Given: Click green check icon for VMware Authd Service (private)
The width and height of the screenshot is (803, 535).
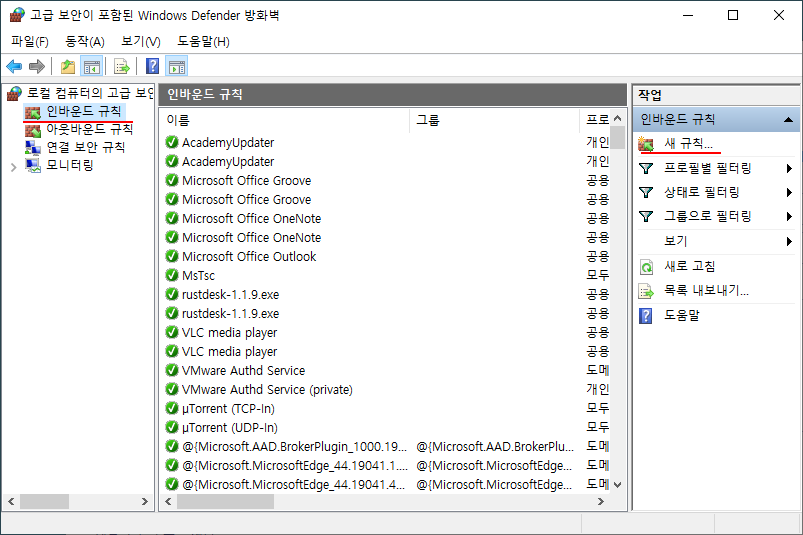Looking at the screenshot, I should pyautogui.click(x=172, y=389).
